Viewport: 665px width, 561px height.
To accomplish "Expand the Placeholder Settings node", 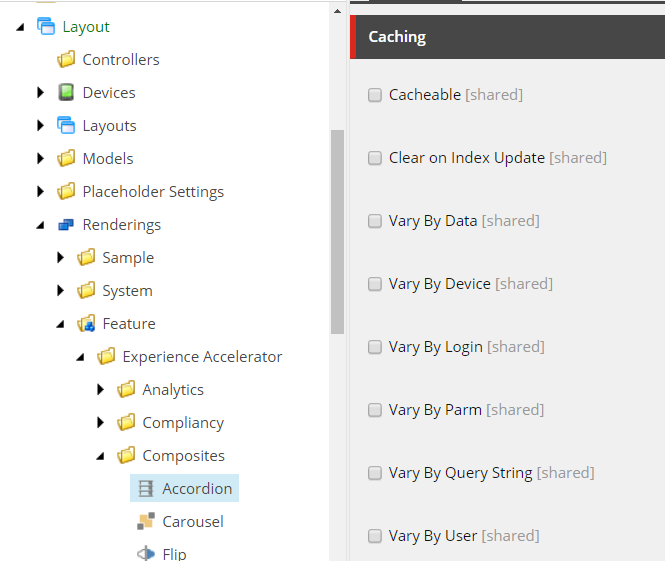I will 40,191.
